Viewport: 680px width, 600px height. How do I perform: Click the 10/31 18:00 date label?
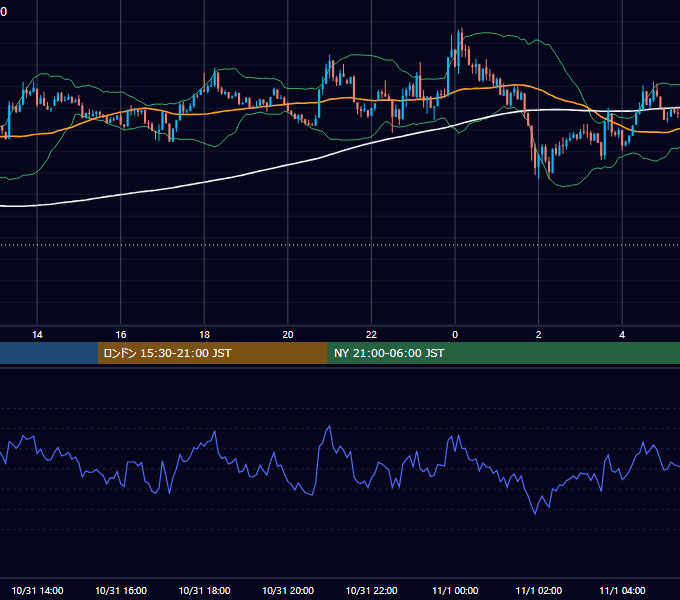tap(204, 590)
